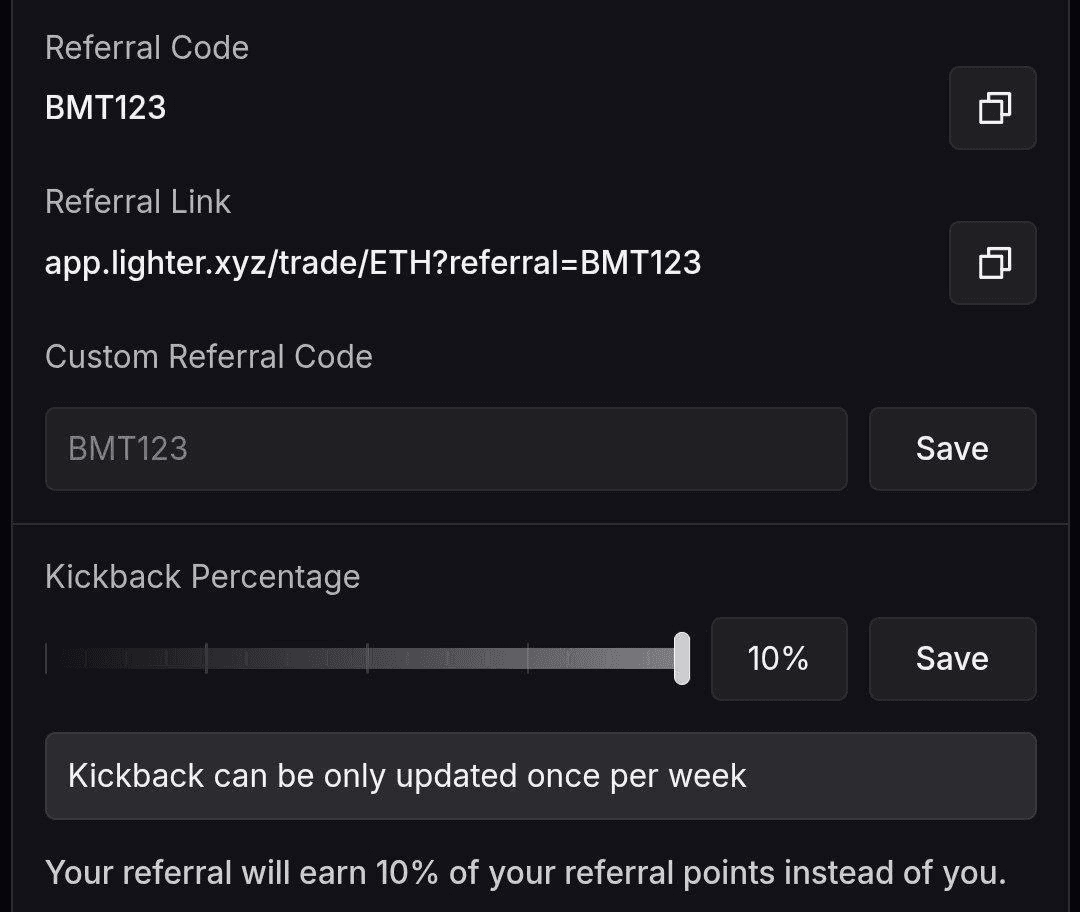Click the 'Referral Code' label

(x=147, y=48)
